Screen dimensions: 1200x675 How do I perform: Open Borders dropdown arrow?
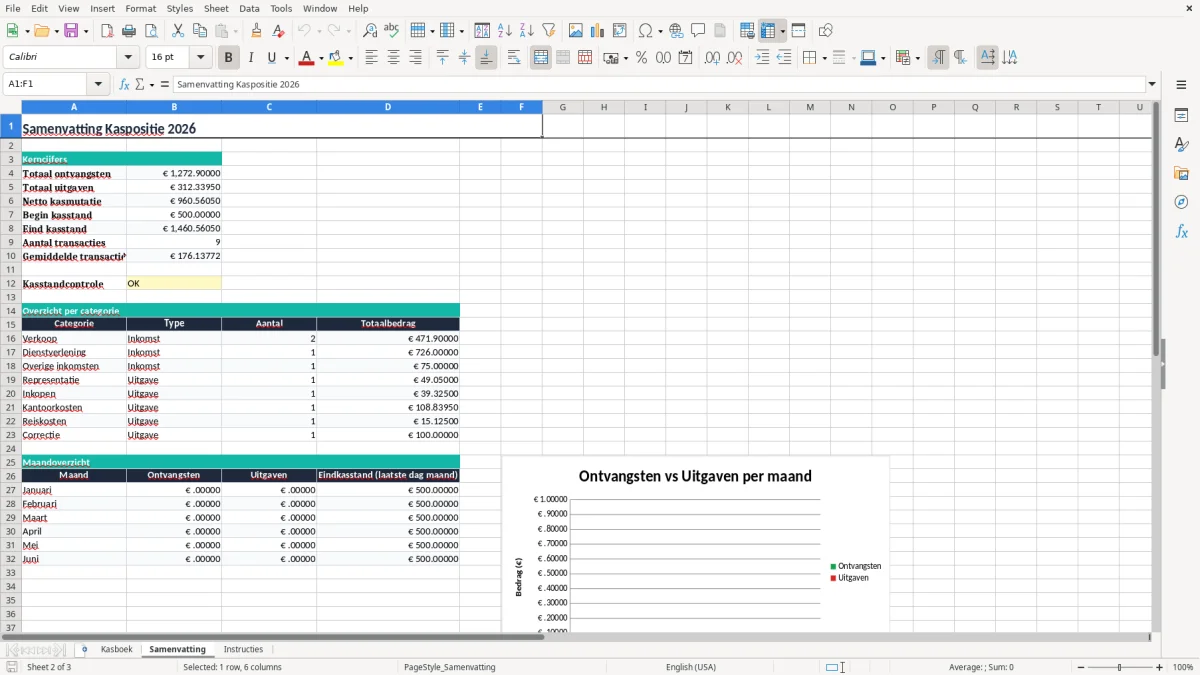[824, 58]
